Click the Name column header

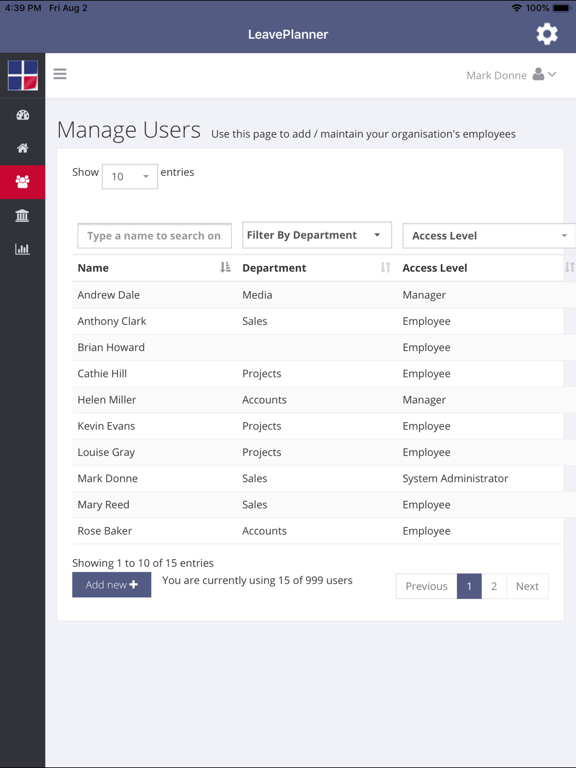(x=93, y=268)
